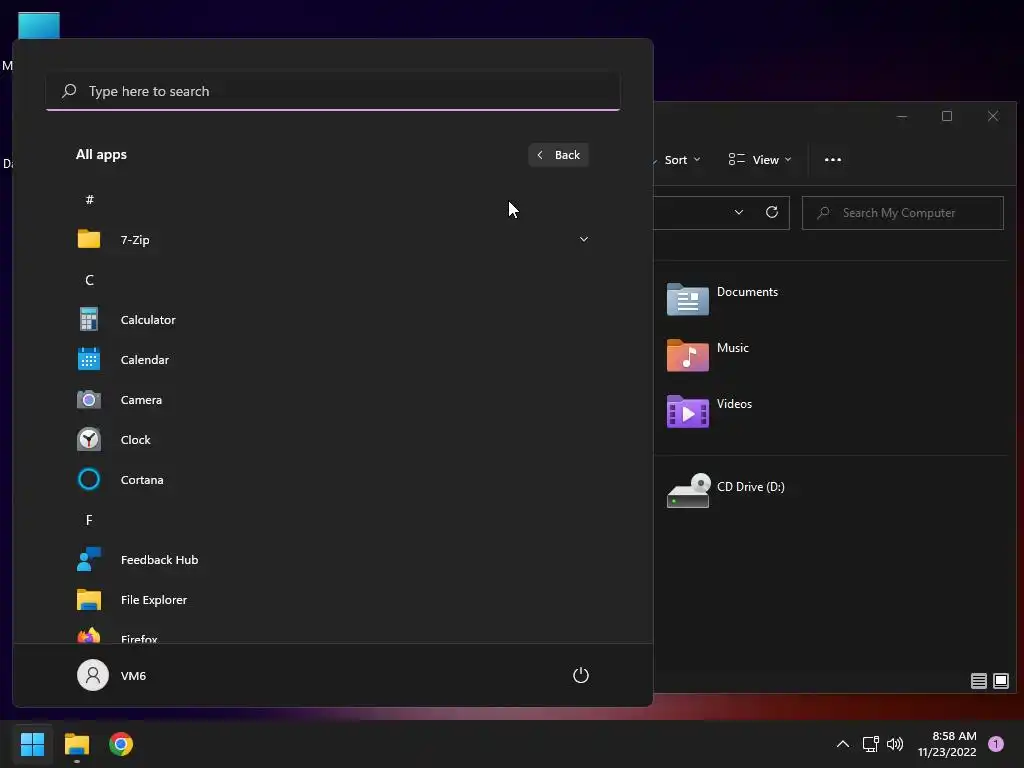The image size is (1024, 768).
Task: Expand the address bar history dropdown
Action: pyautogui.click(x=739, y=212)
